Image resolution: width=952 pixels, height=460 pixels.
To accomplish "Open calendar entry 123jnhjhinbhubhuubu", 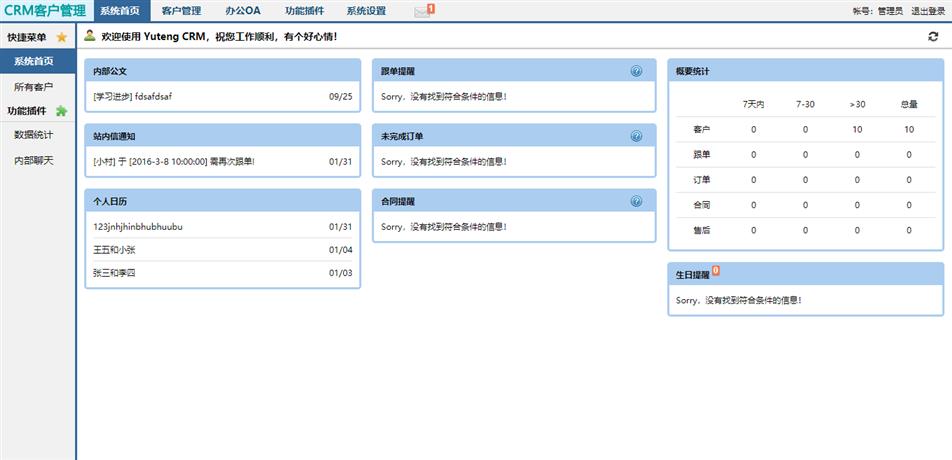I will pos(138,226).
